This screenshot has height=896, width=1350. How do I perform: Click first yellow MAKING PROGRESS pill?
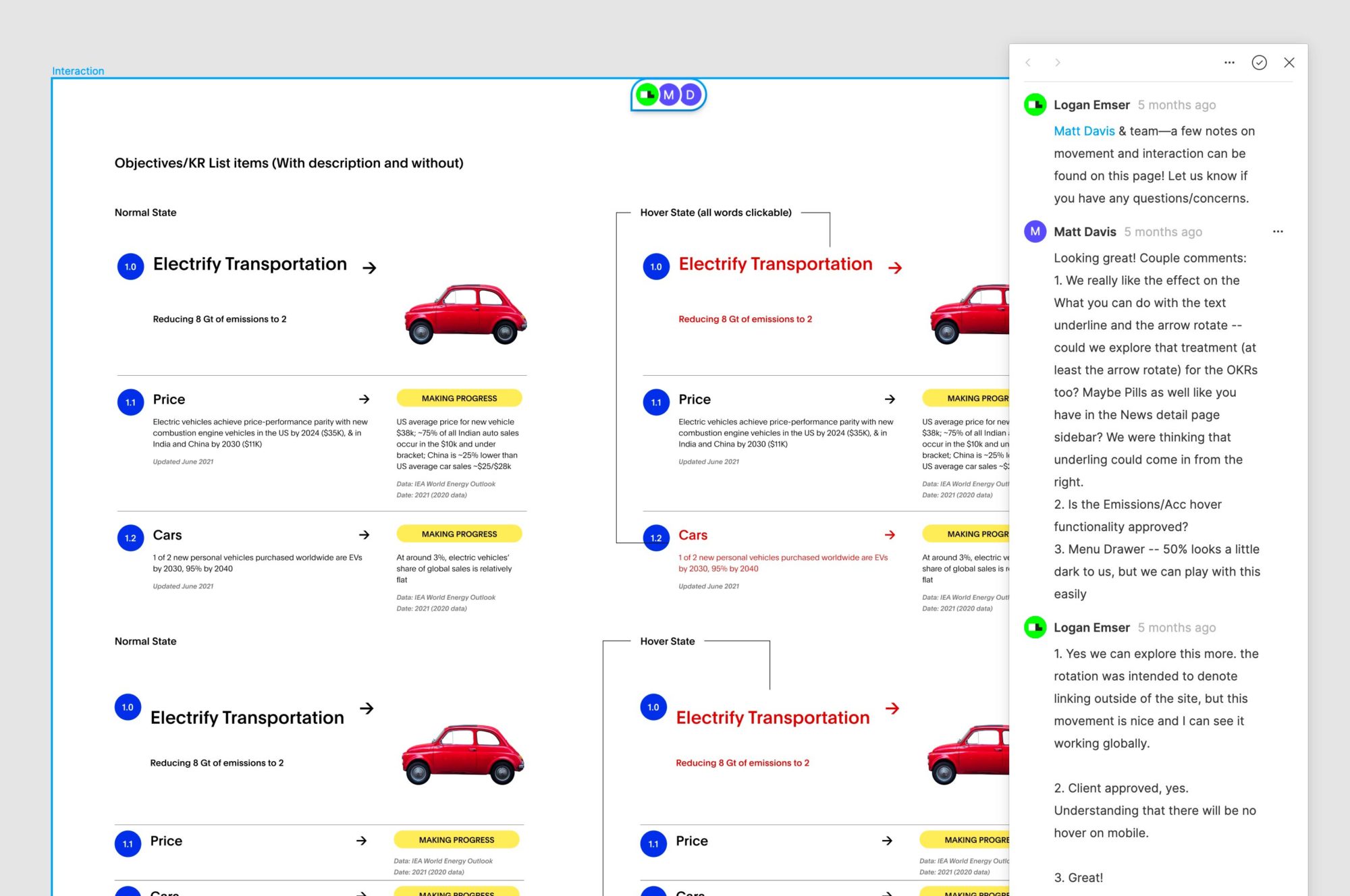coord(459,398)
